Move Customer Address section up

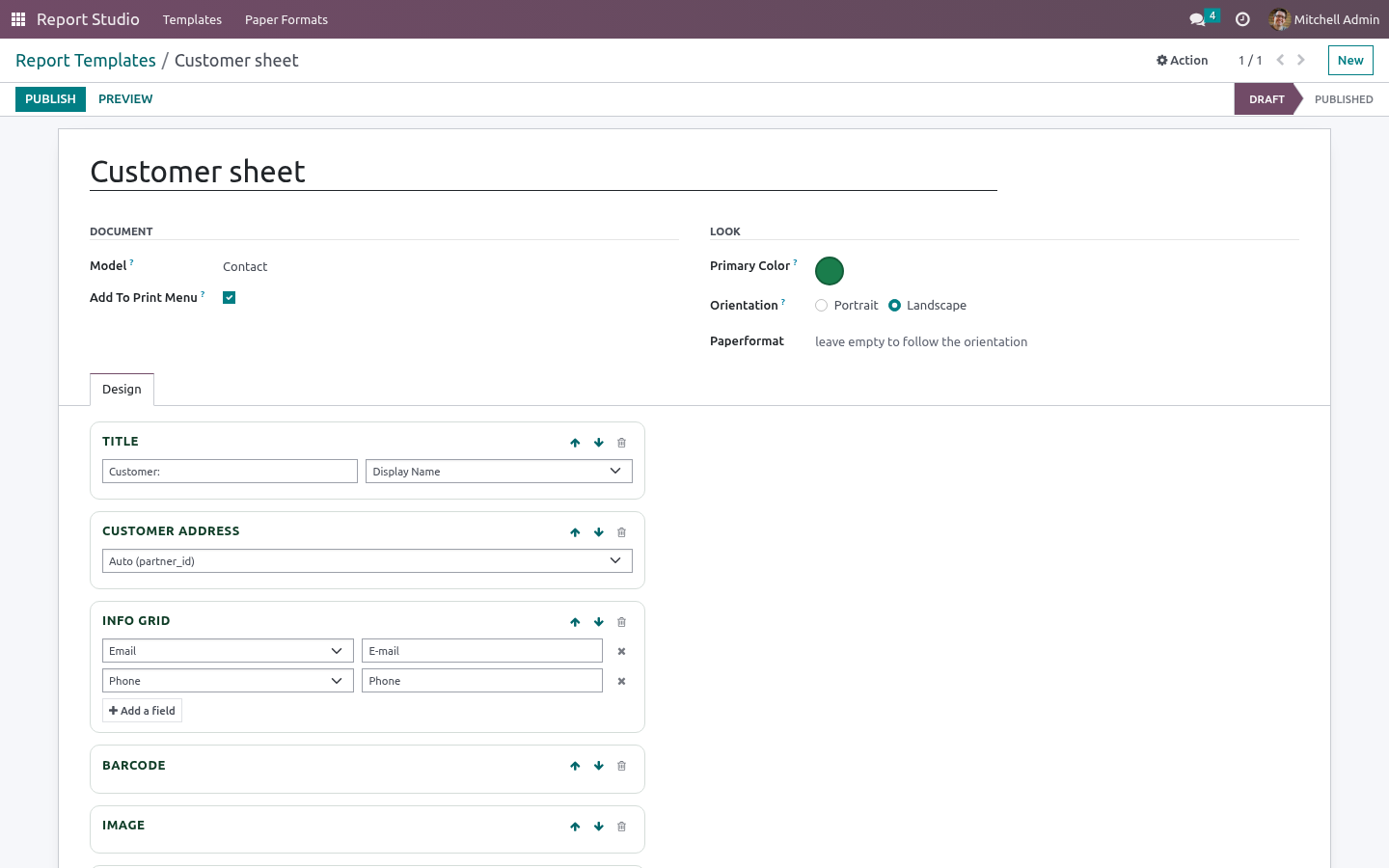tap(575, 532)
